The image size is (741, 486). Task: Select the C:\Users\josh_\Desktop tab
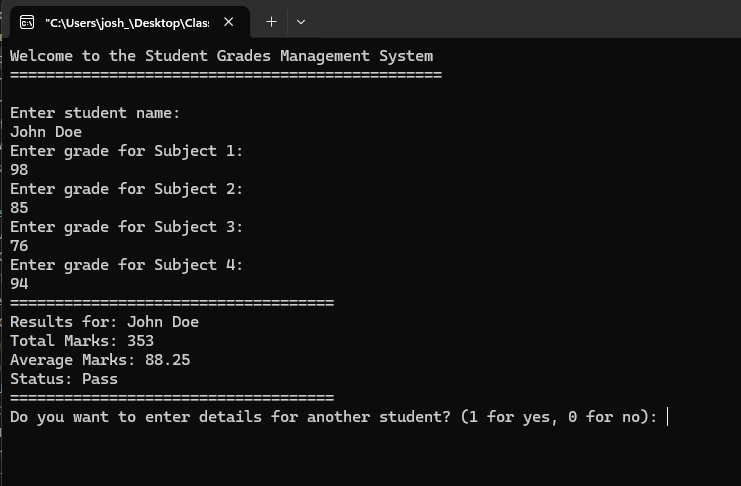[127, 21]
